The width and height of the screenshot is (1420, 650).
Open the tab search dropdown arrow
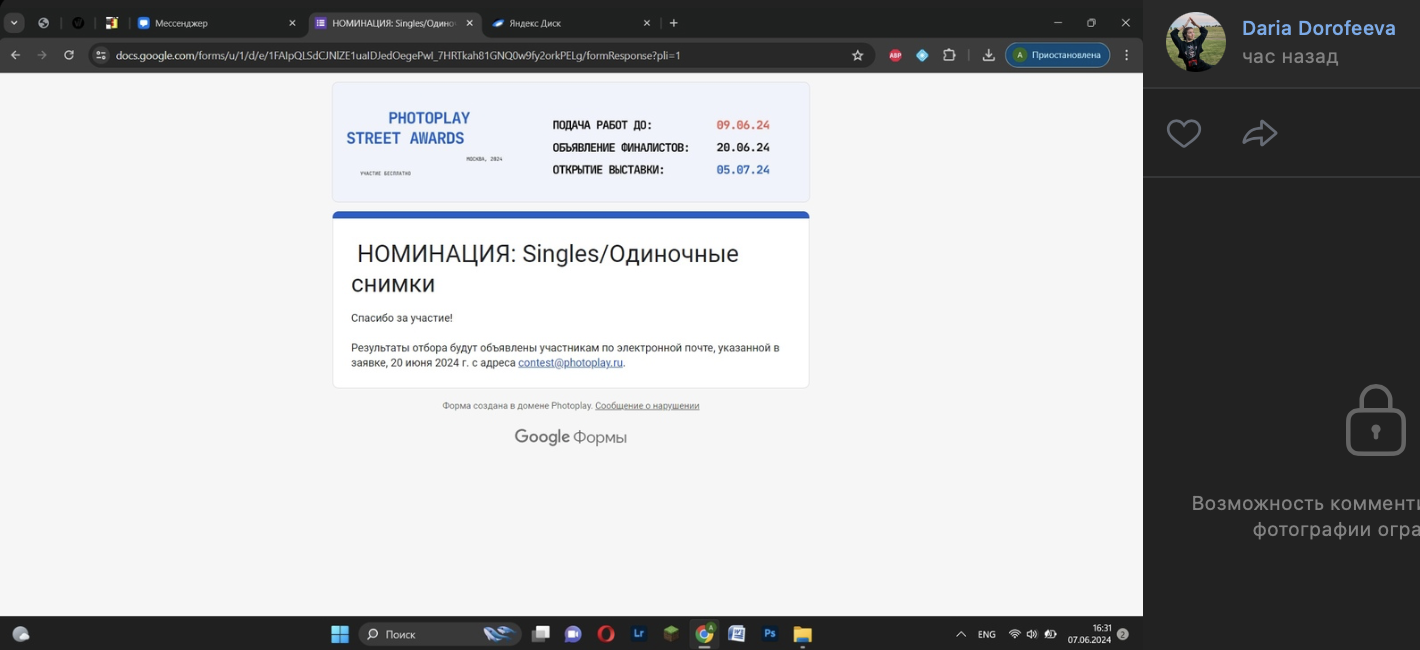pos(14,23)
